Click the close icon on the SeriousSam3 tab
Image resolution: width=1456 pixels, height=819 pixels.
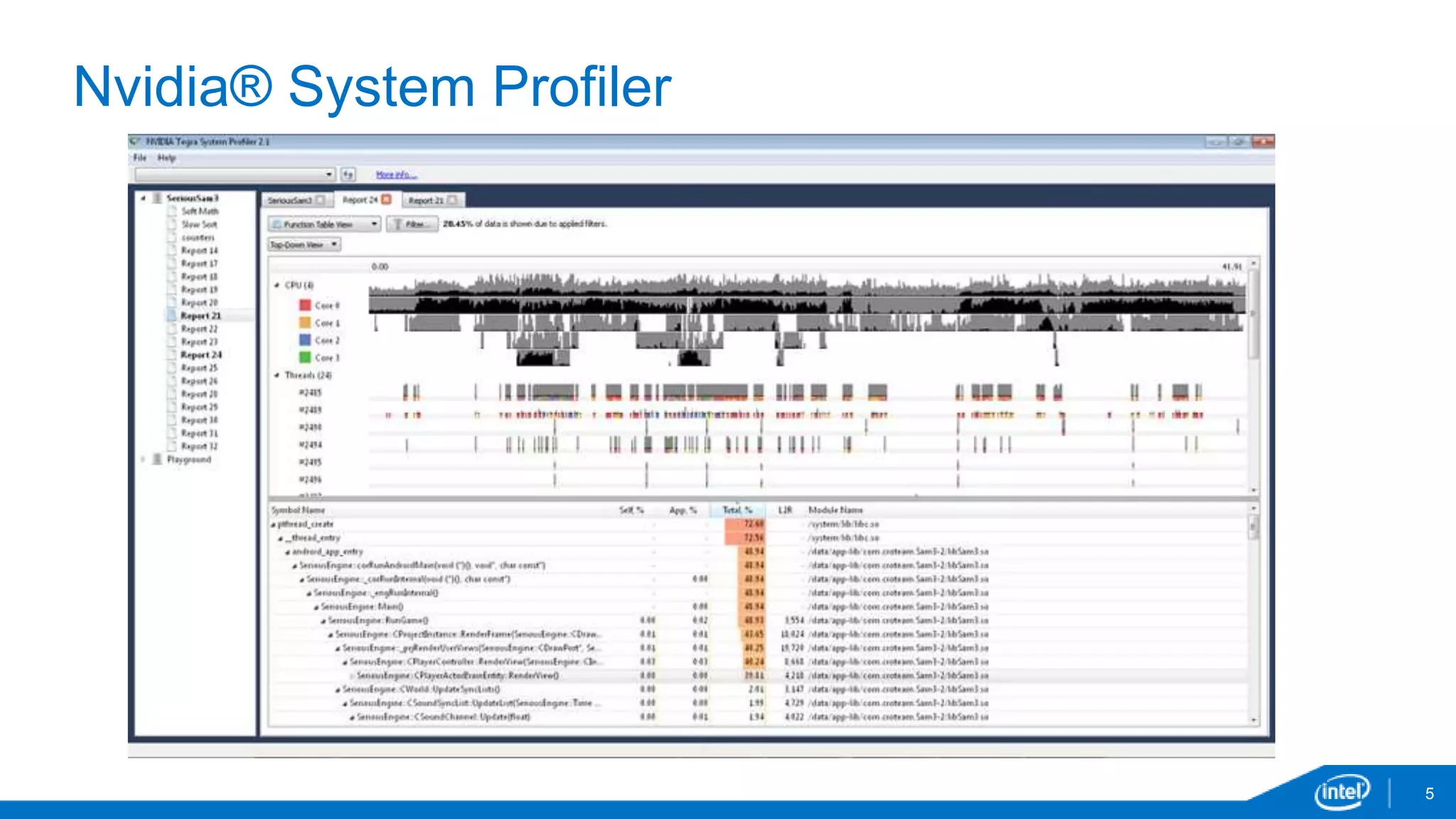tap(321, 200)
